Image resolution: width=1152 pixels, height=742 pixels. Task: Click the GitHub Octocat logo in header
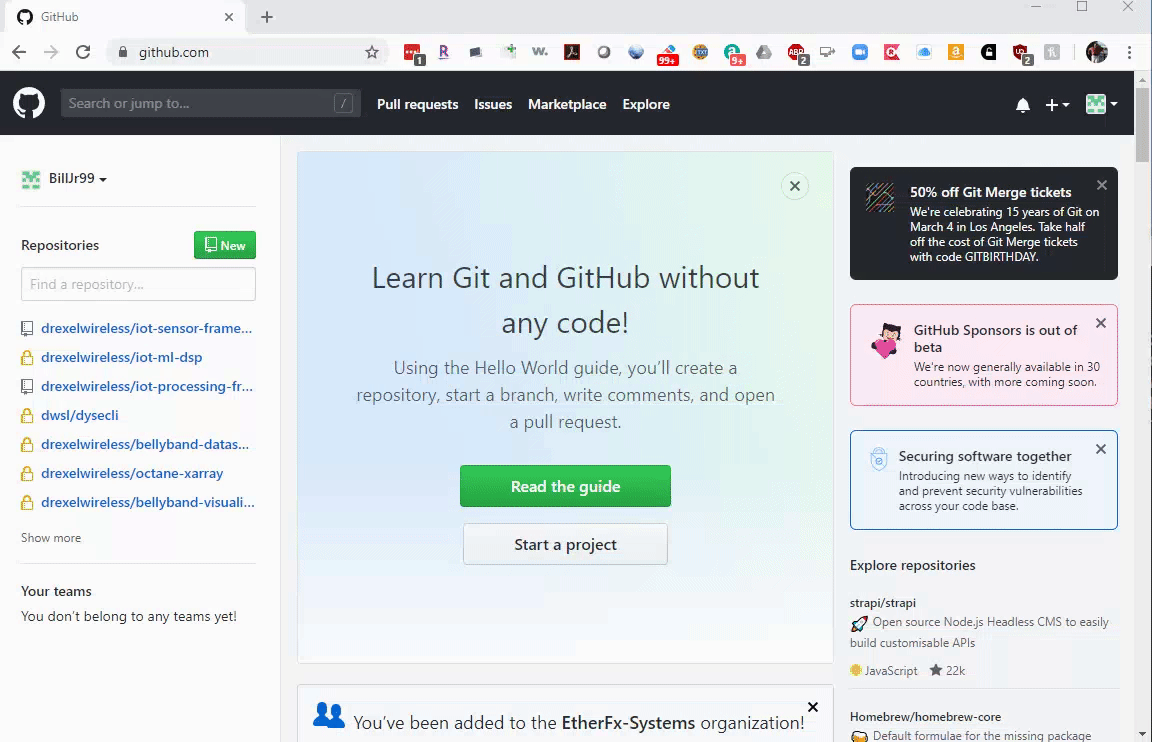coord(29,104)
